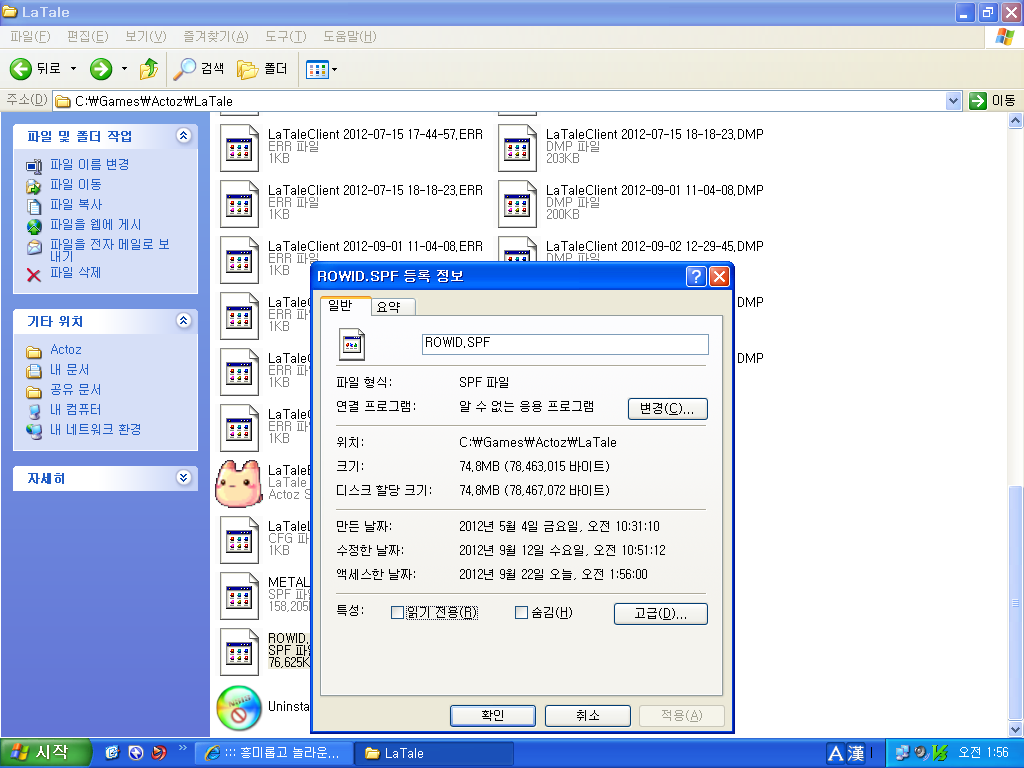This screenshot has width=1024, height=768.
Task: Open the Back button history dropdown arrow
Action: (73, 69)
